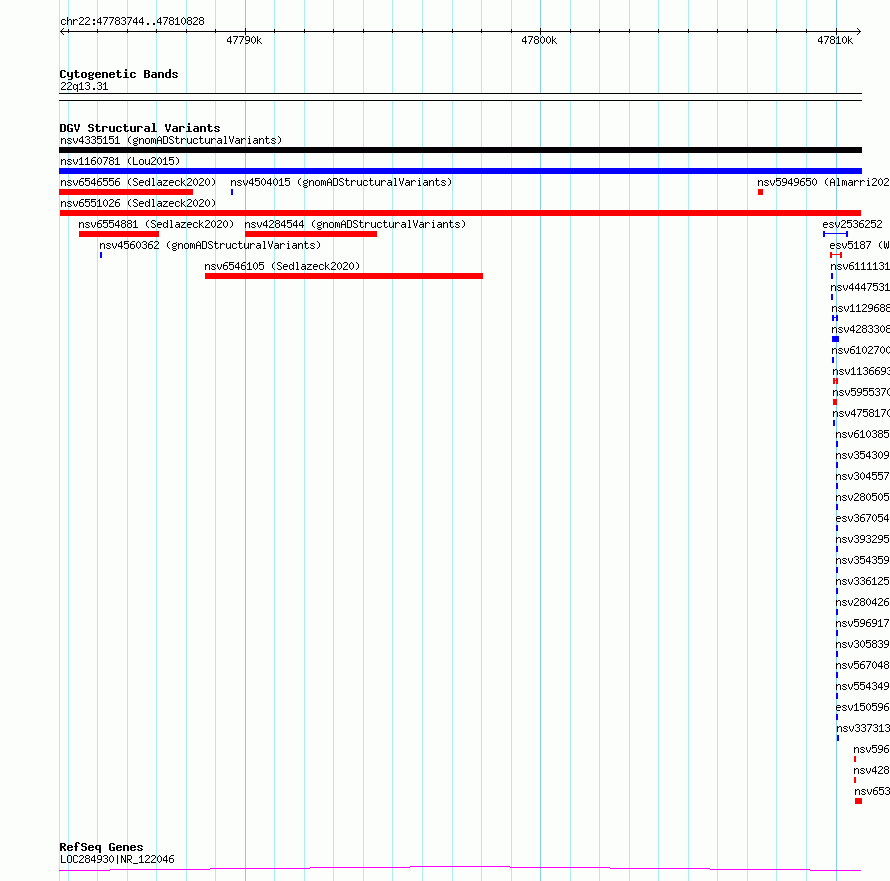The image size is (890, 881).
Task: Click the blue tick under nsv4504015
Action: 232,192
